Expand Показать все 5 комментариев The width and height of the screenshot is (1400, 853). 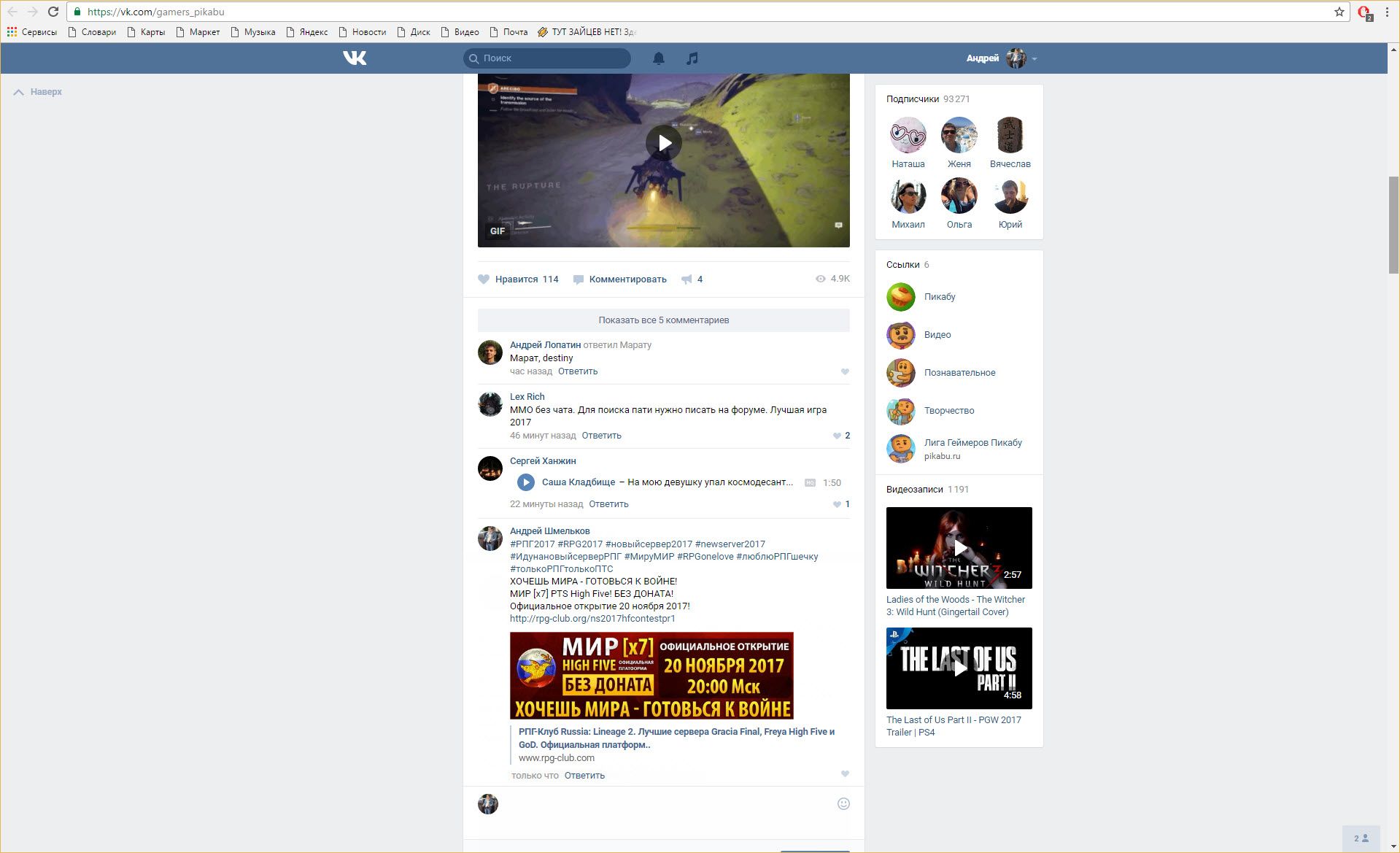click(x=663, y=320)
